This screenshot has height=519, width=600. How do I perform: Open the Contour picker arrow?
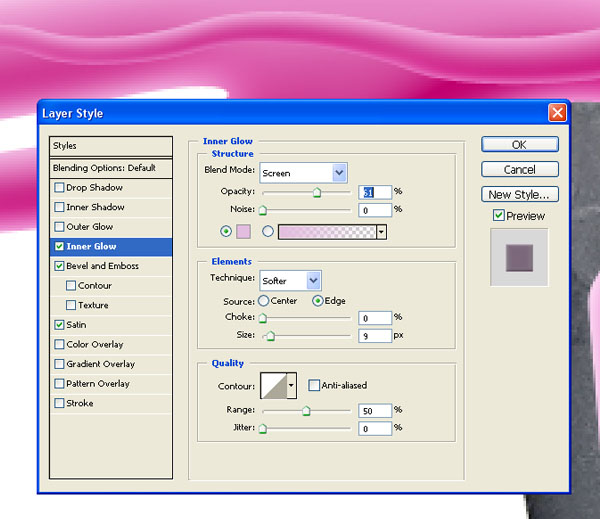[291, 385]
